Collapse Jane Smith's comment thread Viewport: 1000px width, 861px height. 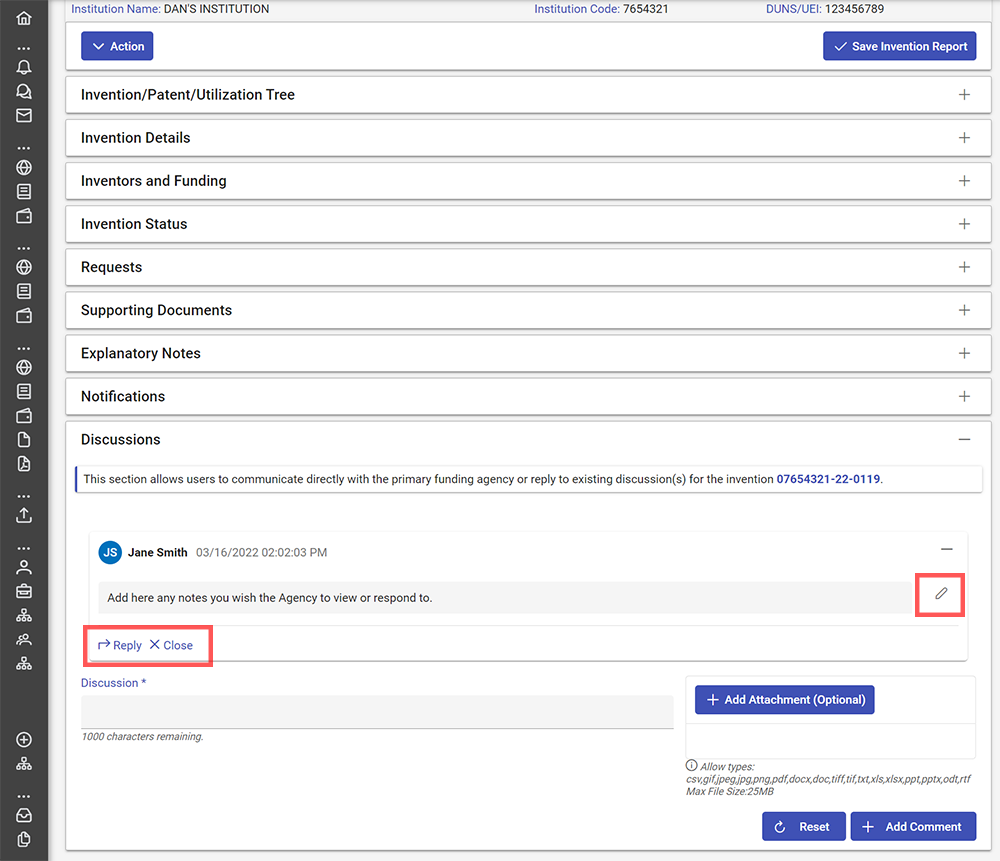pos(946,549)
